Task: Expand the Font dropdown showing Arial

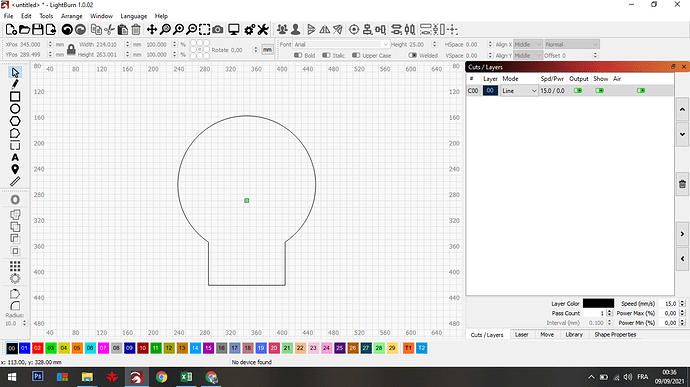Action: (341, 44)
